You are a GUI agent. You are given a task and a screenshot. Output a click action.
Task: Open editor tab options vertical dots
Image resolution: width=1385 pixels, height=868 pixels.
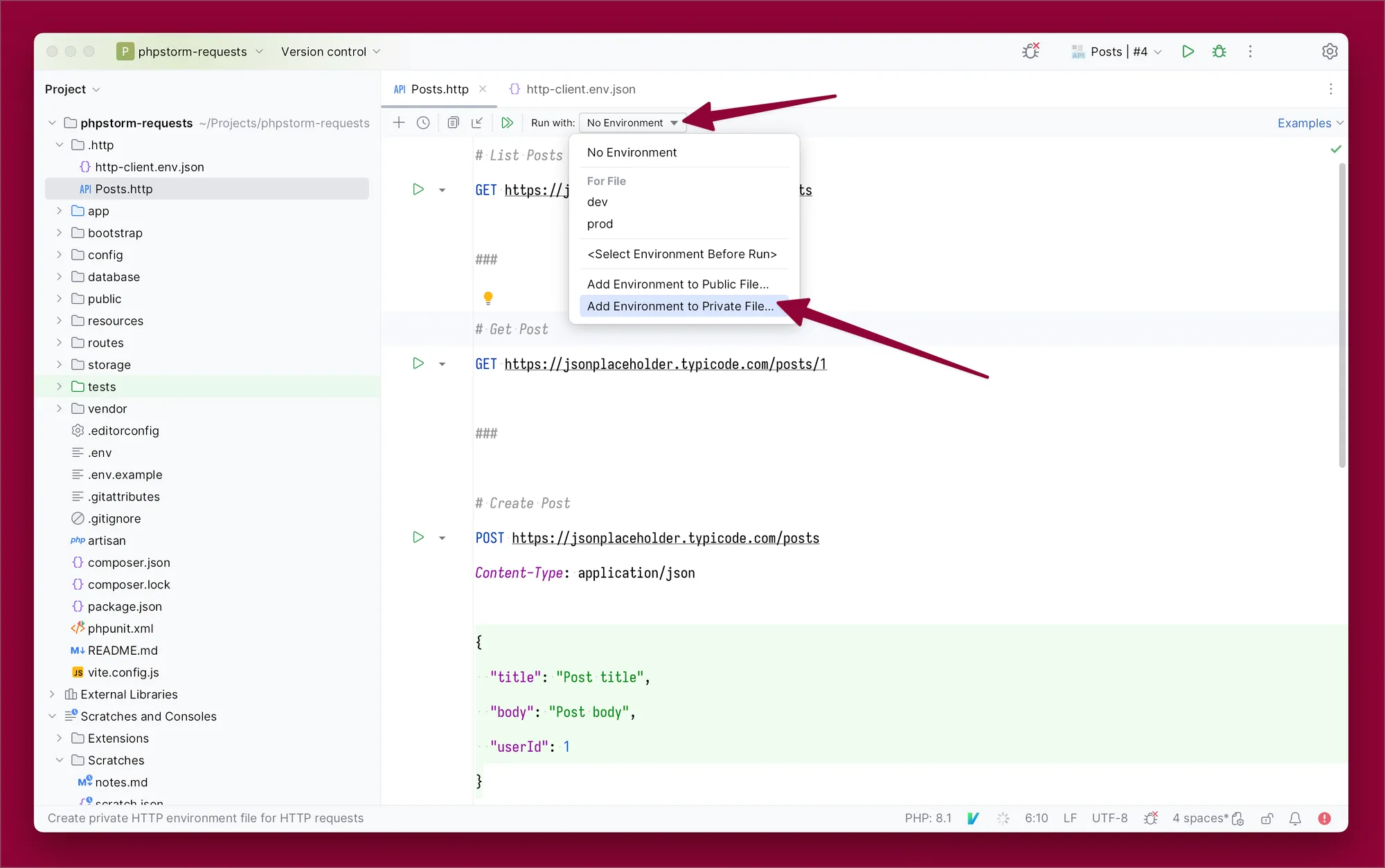pyautogui.click(x=1330, y=89)
